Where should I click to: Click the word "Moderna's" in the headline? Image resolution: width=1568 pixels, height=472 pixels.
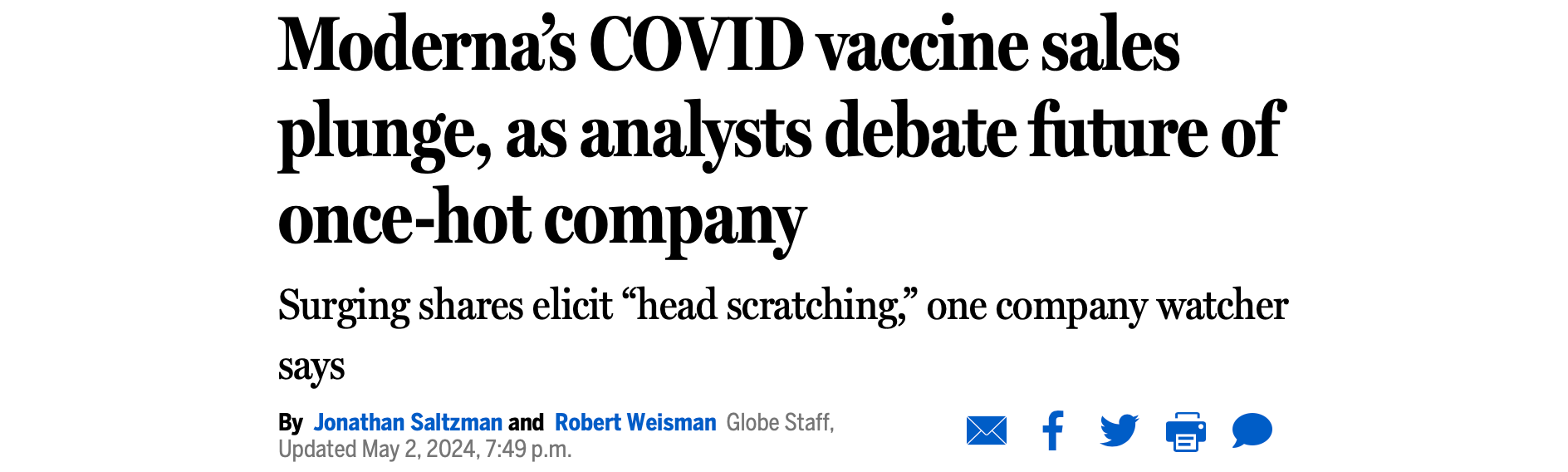(x=427, y=46)
